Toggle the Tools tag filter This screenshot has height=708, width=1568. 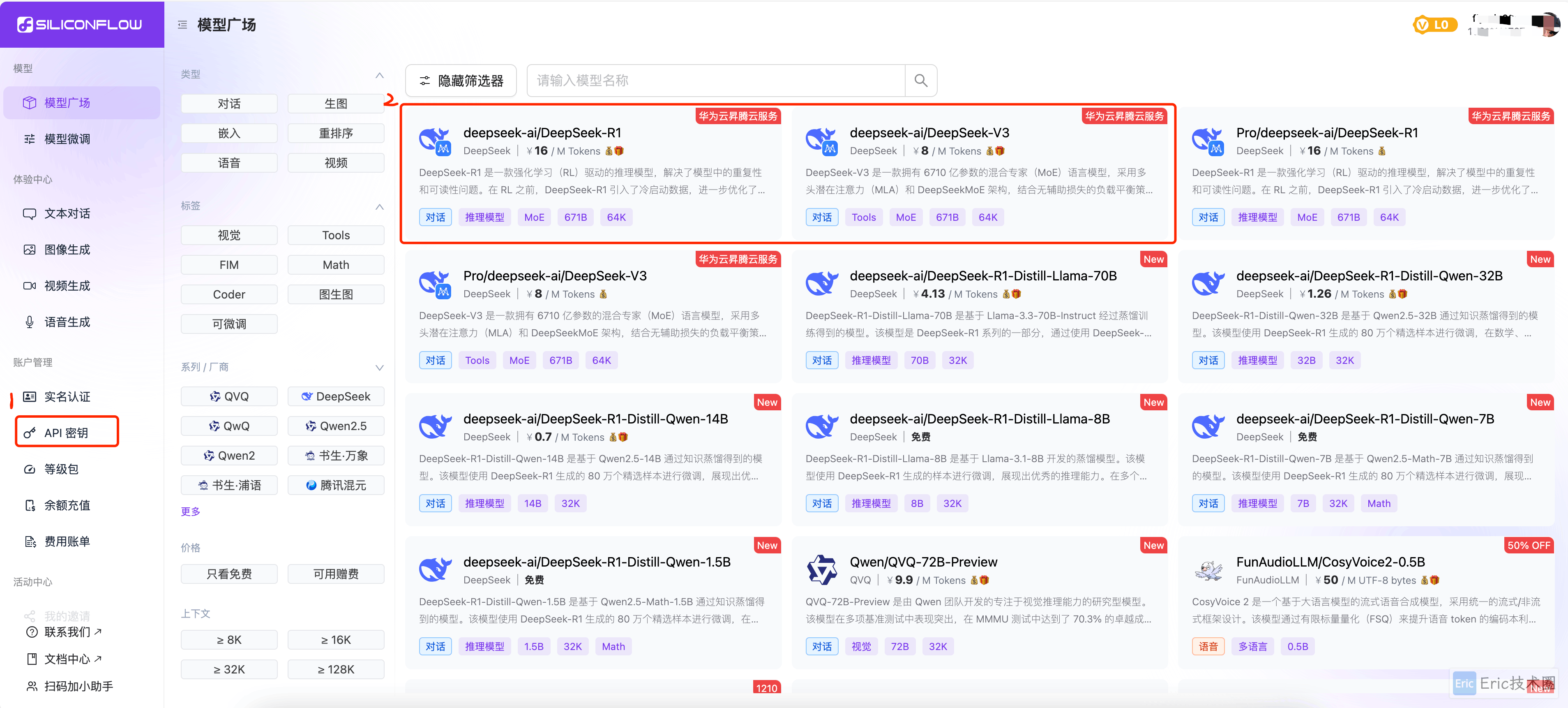[x=335, y=235]
